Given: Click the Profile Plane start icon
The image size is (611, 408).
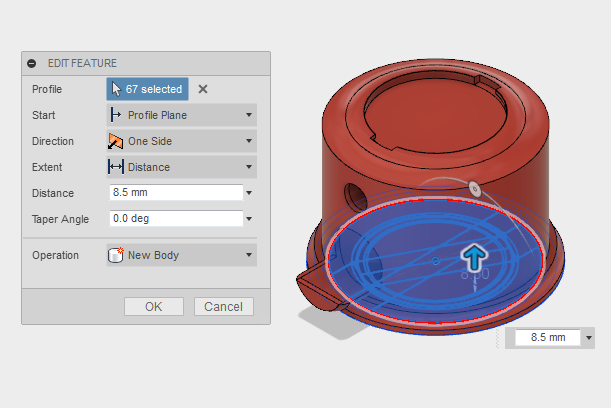Looking at the screenshot, I should pos(116,115).
